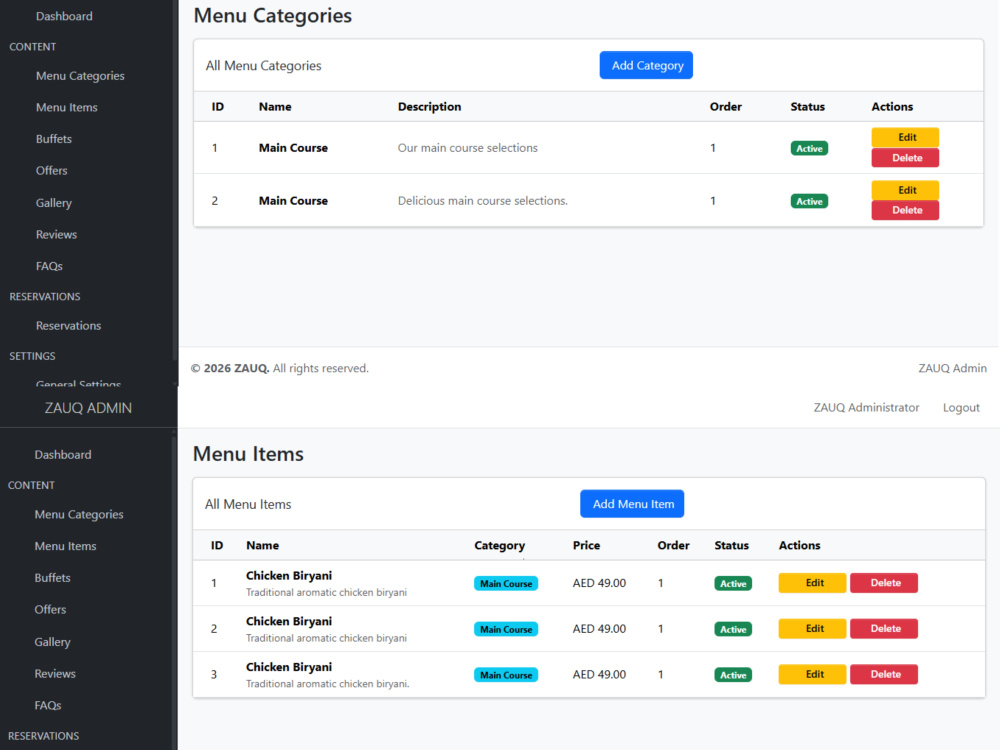Go to Menu Items in sidebar below ZAUQ ADMIN logo
Viewport: 1000px width, 750px height.
[x=65, y=547]
